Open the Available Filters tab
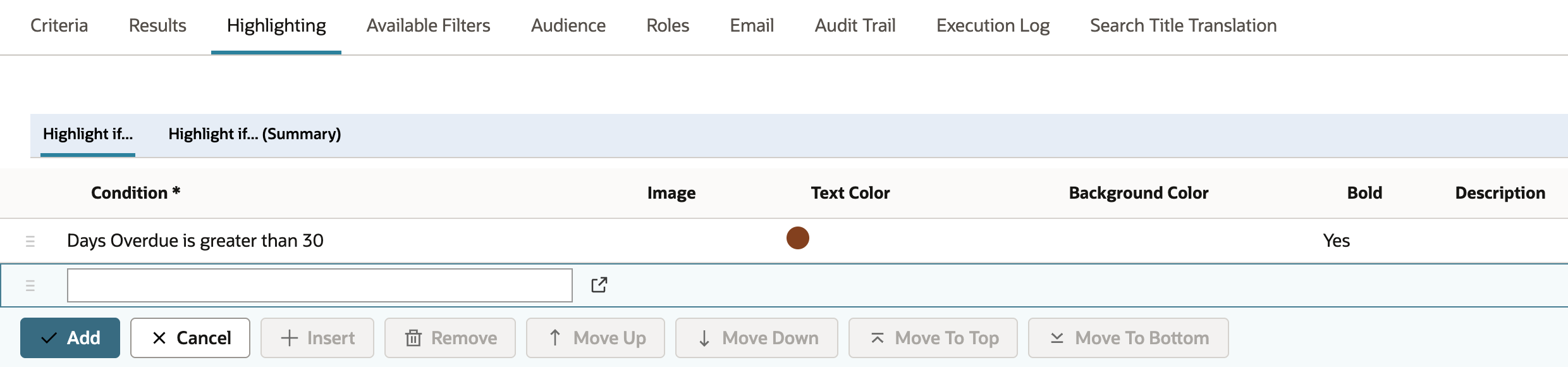This screenshot has height=367, width=1568. coord(428,26)
